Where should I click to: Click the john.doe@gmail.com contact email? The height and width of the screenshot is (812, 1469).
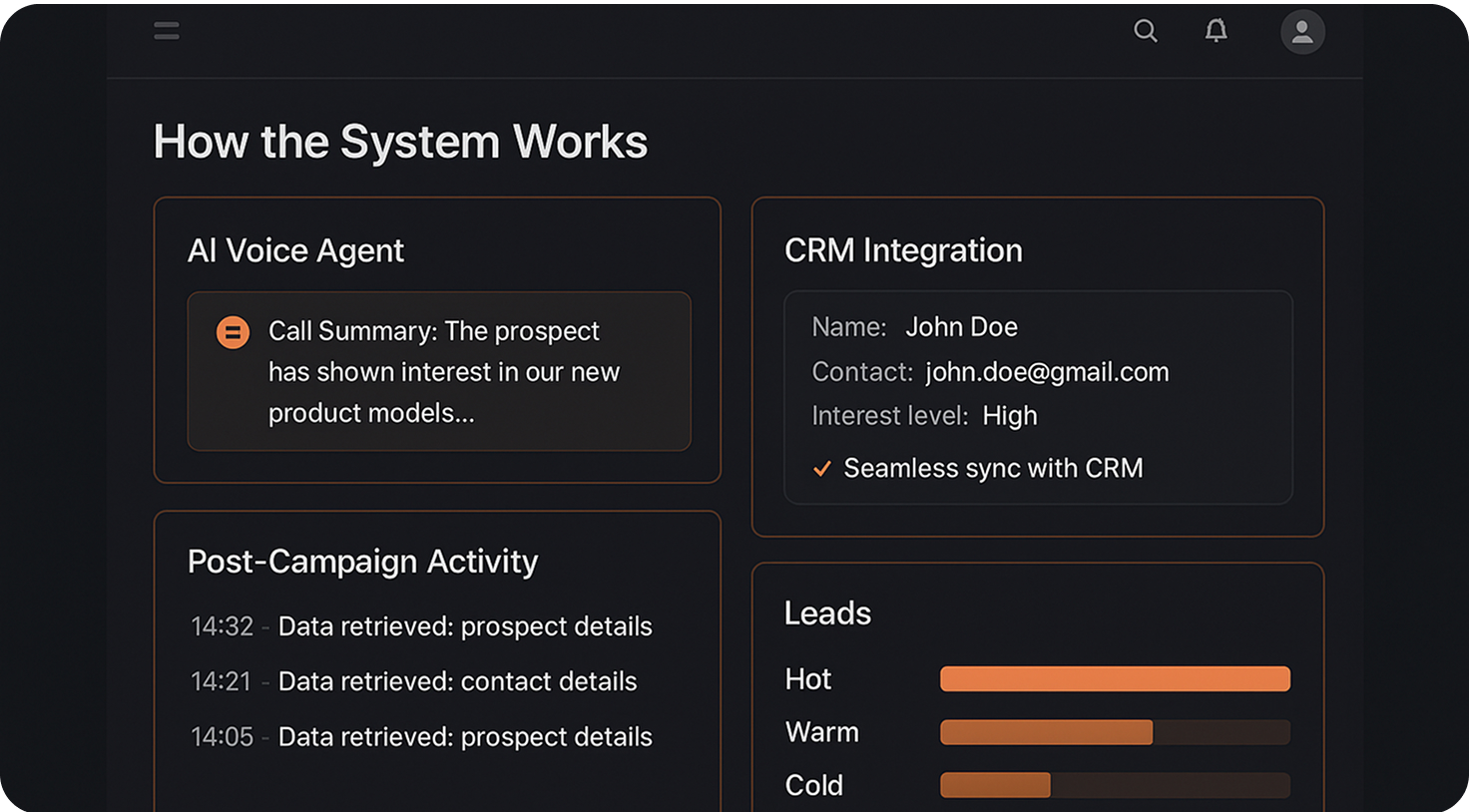point(1047,372)
